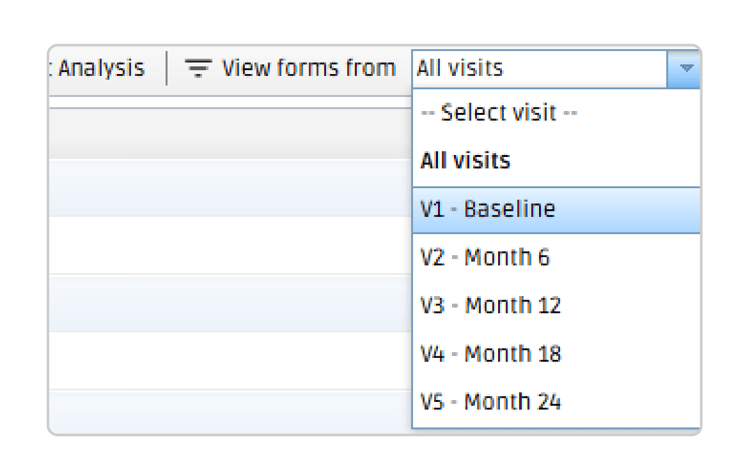Viewport: 750px width, 460px height.
Task: Select the first white table row
Action: point(230,247)
